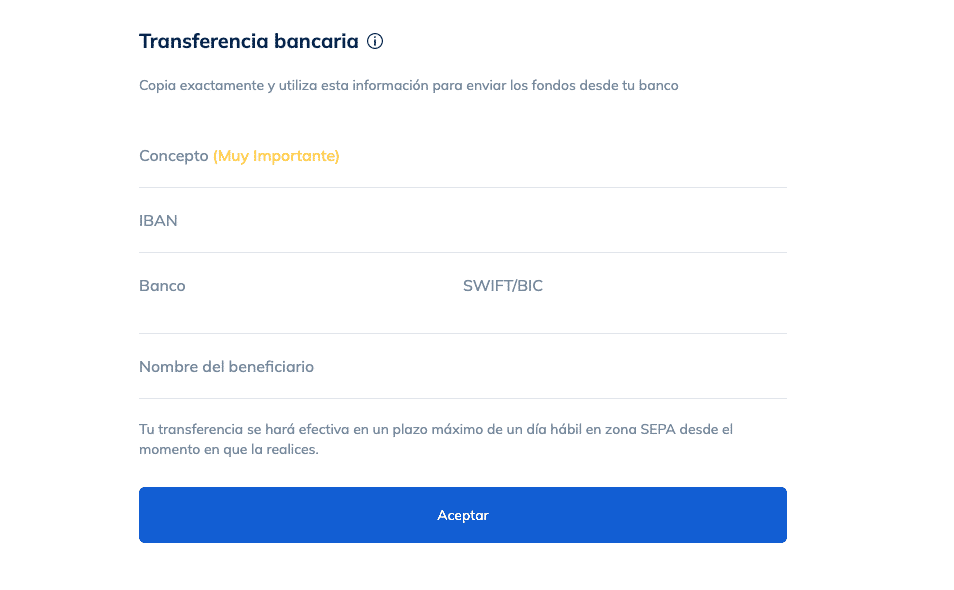Image resolution: width=954 pixels, height=590 pixels.
Task: Click the divider below Nombre del beneficiario
Action: tap(462, 398)
